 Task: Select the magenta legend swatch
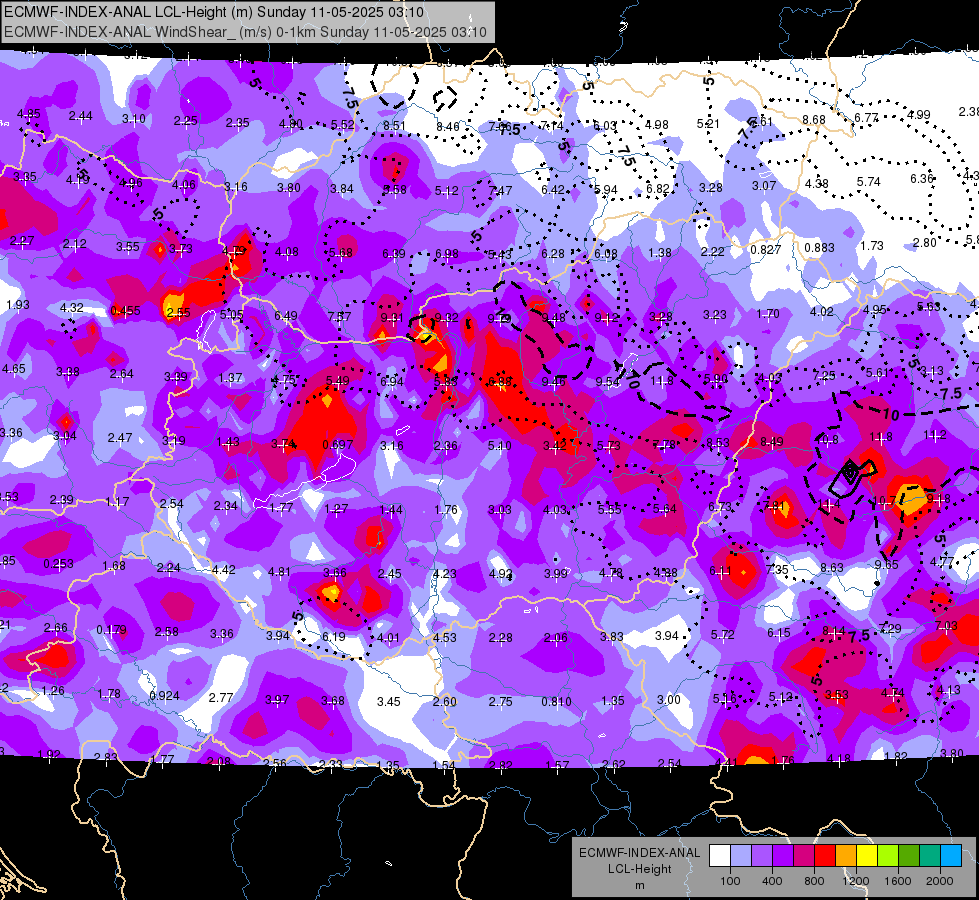[804, 856]
